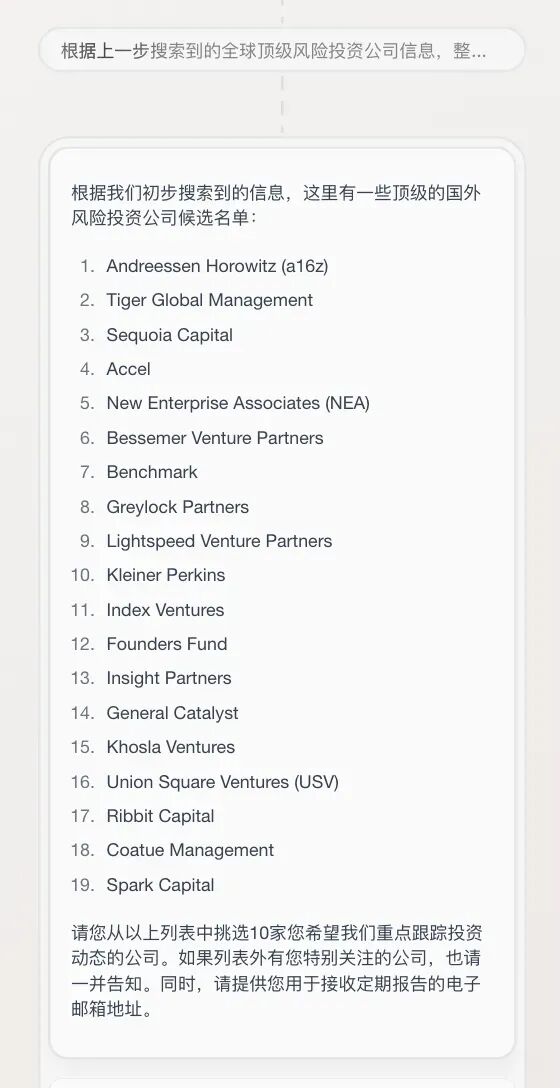
Task: Click Khosla Ventures entry
Action: 171,747
